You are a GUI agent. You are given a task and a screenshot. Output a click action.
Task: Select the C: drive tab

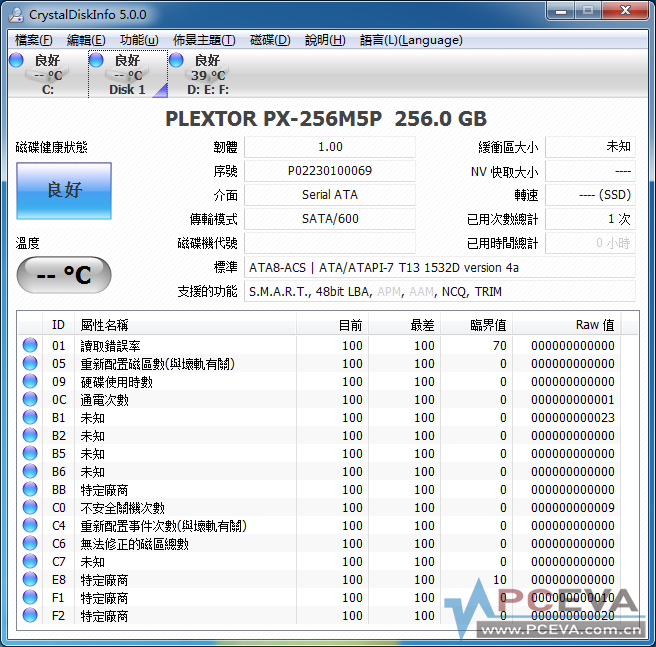click(48, 74)
